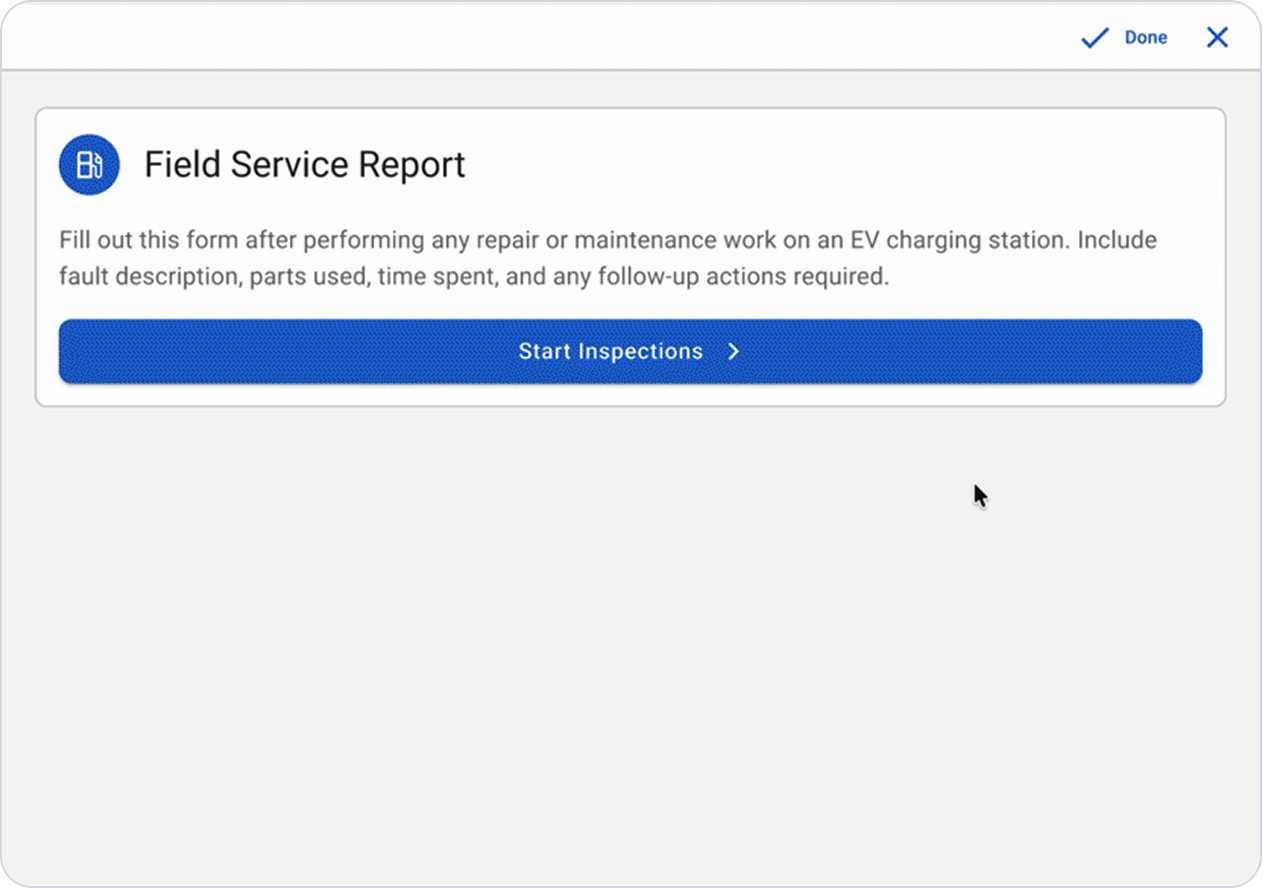Click the blue EV charging station icon
The image size is (1262, 888).
point(89,165)
